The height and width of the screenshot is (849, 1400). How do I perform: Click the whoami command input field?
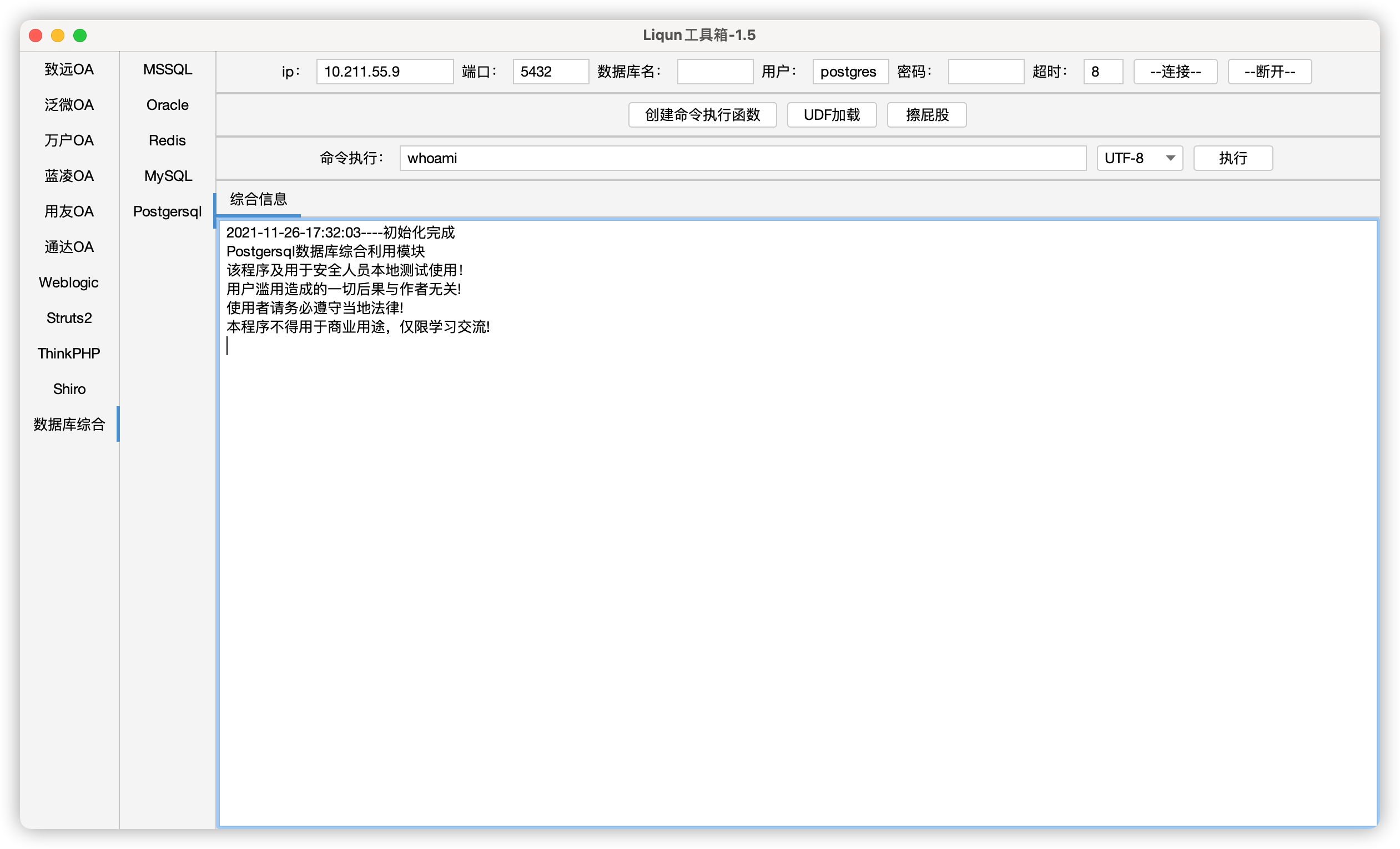click(742, 158)
